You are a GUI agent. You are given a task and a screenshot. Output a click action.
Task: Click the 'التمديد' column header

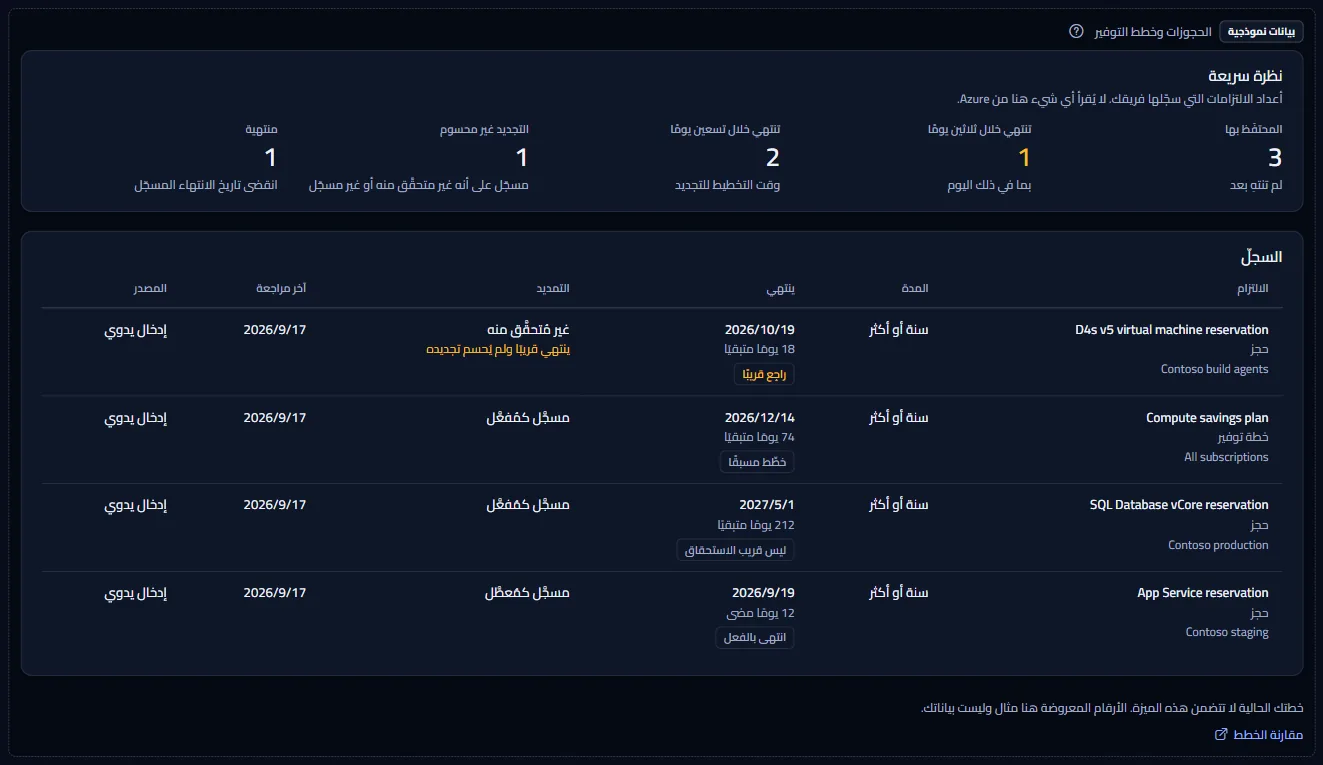(x=552, y=289)
